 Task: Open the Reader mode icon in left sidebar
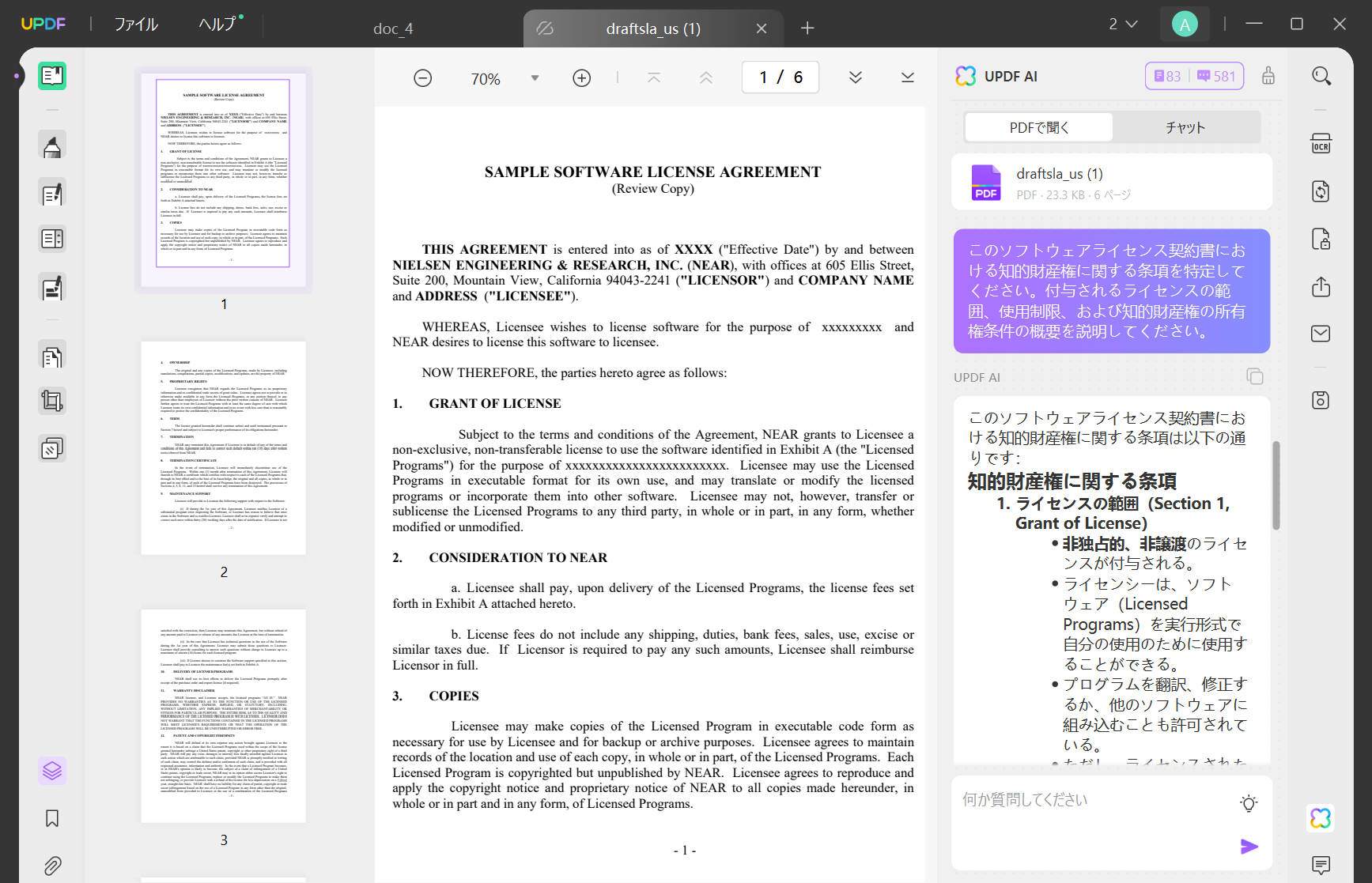pos(52,76)
